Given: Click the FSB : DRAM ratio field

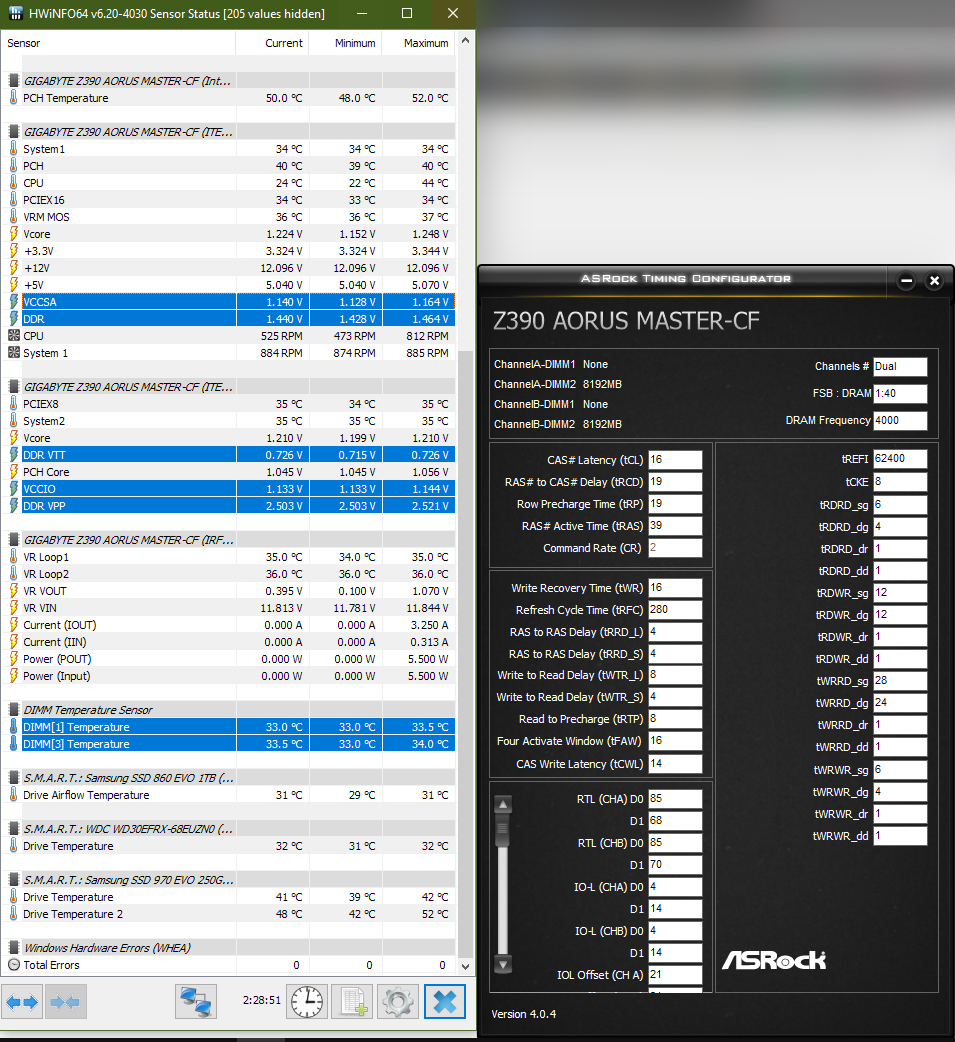Looking at the screenshot, I should pyautogui.click(x=900, y=393).
